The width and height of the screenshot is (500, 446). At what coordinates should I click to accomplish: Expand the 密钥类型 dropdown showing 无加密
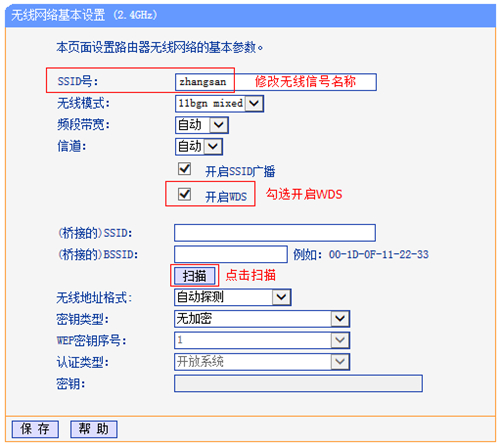pyautogui.click(x=262, y=319)
